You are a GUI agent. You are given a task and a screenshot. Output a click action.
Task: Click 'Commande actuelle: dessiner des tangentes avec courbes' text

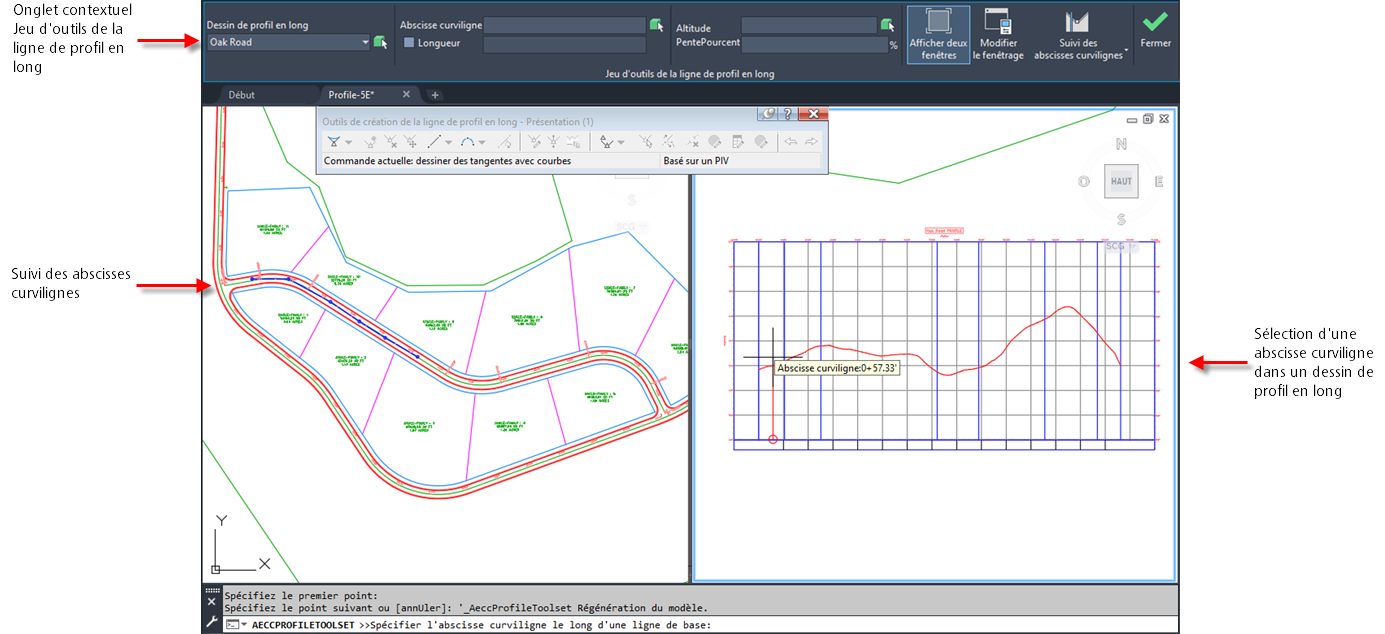coord(448,160)
